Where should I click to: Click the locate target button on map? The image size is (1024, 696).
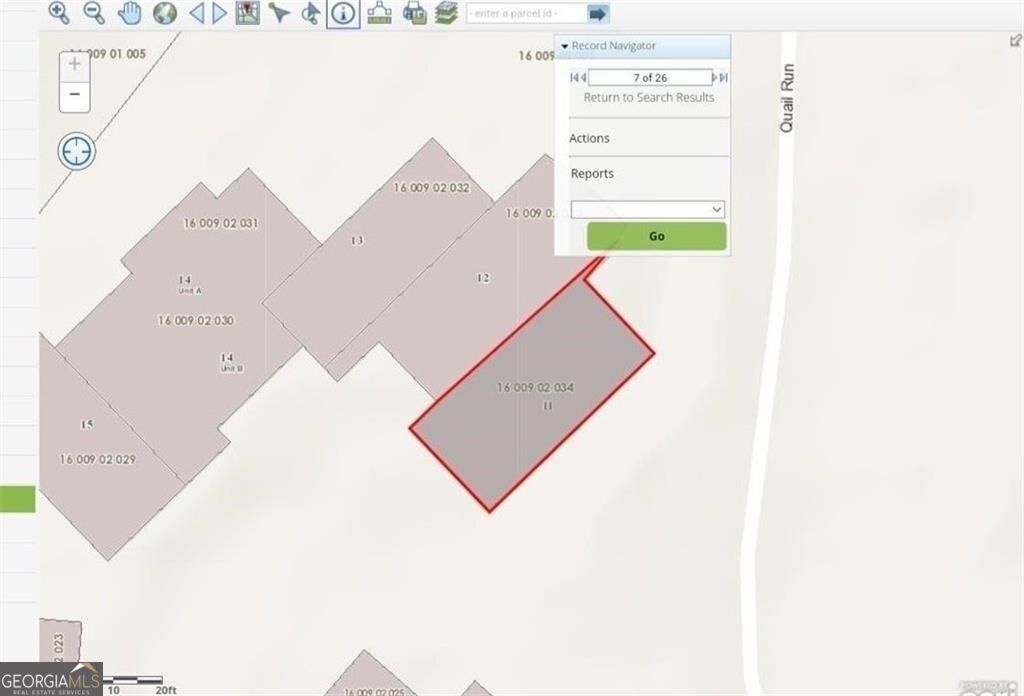point(77,152)
